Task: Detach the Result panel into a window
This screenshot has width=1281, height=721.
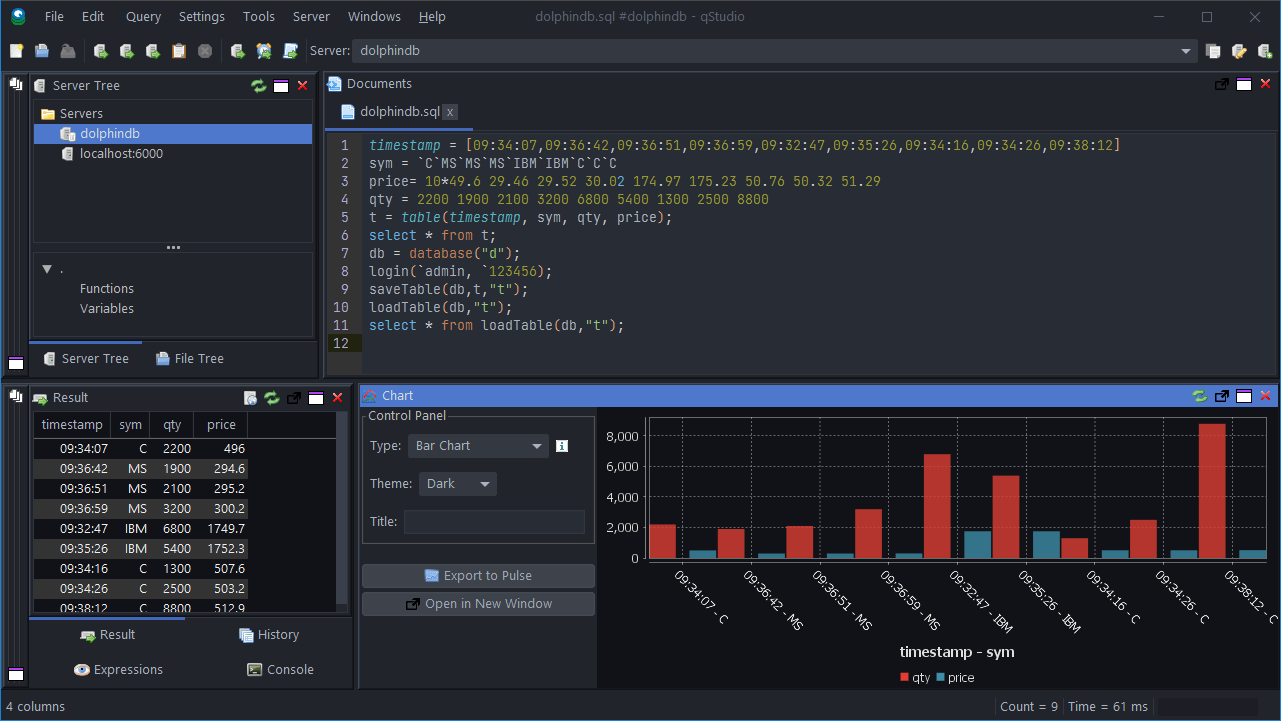Action: point(294,398)
